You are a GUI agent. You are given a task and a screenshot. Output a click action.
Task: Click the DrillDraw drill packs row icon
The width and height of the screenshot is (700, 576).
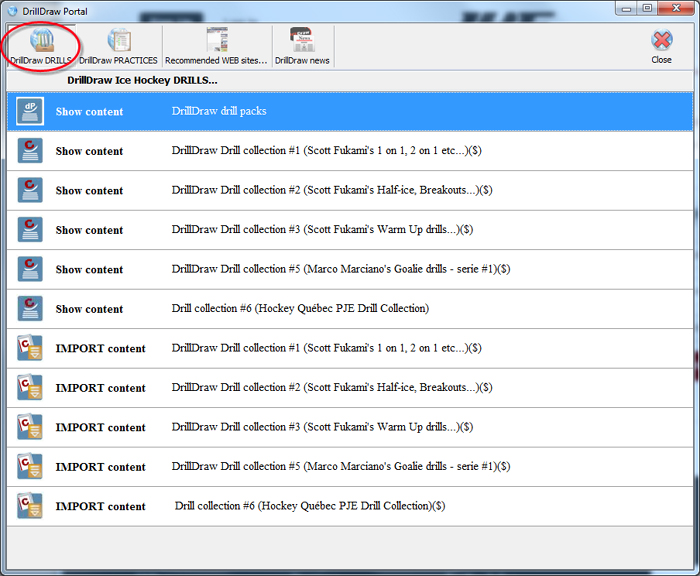click(30, 112)
